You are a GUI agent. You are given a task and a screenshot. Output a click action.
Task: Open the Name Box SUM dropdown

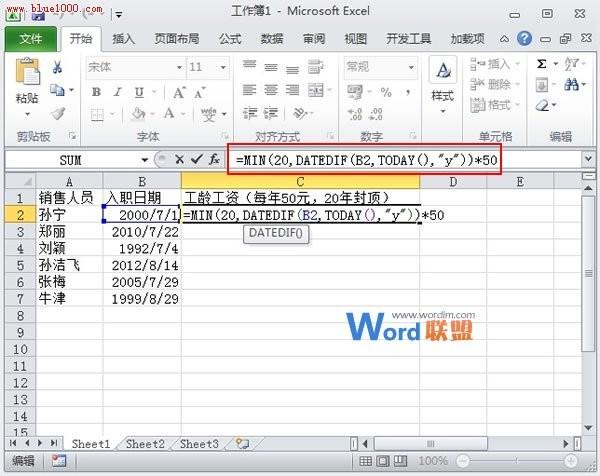pyautogui.click(x=144, y=160)
